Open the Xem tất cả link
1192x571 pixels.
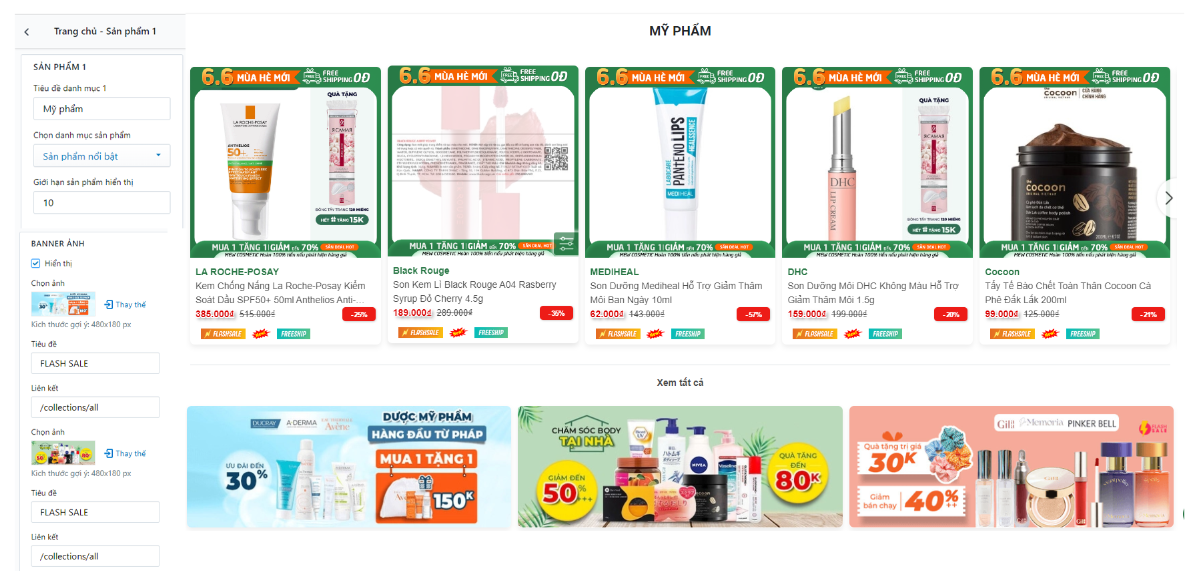(x=680, y=382)
